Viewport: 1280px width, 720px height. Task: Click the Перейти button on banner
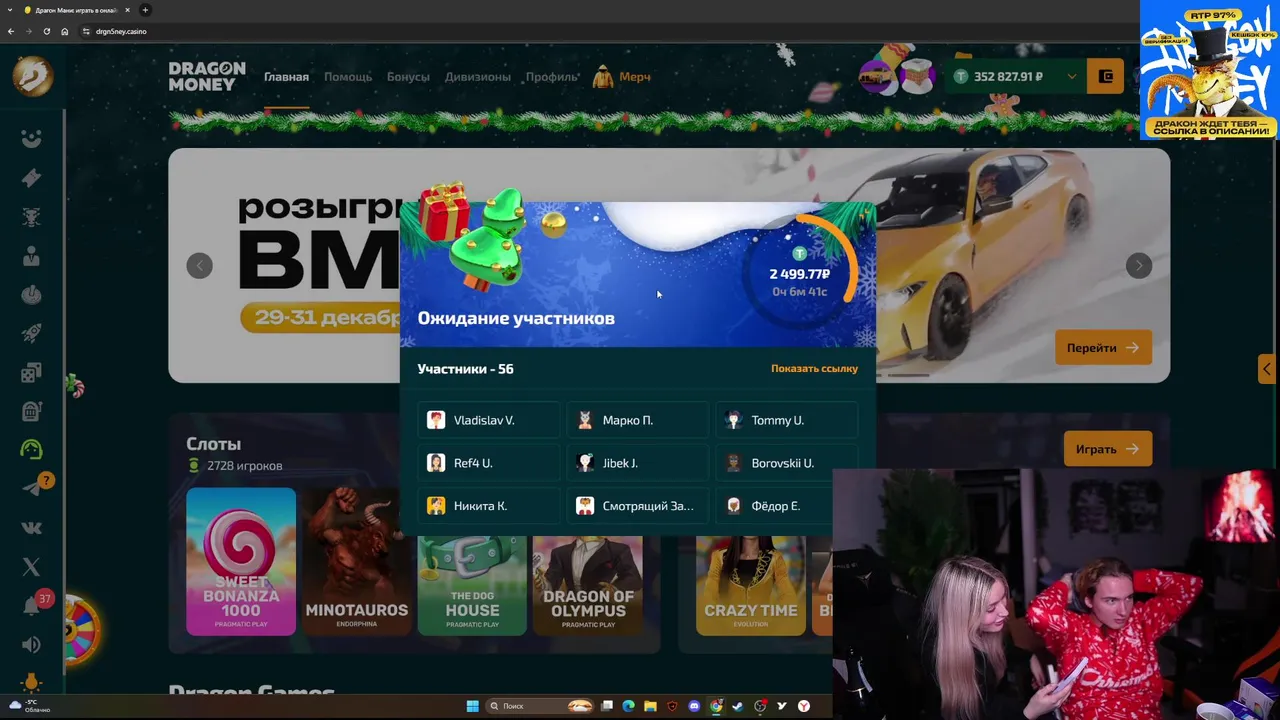point(1103,348)
